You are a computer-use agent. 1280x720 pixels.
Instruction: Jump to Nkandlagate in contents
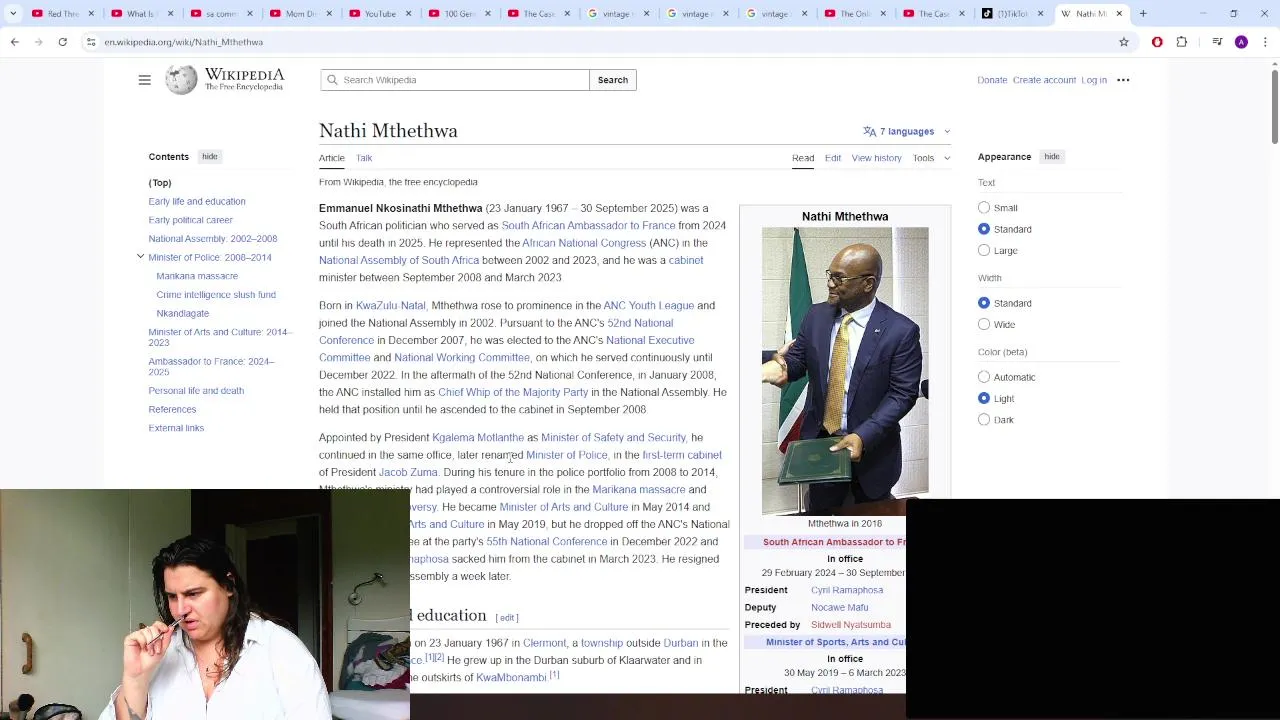click(x=183, y=314)
